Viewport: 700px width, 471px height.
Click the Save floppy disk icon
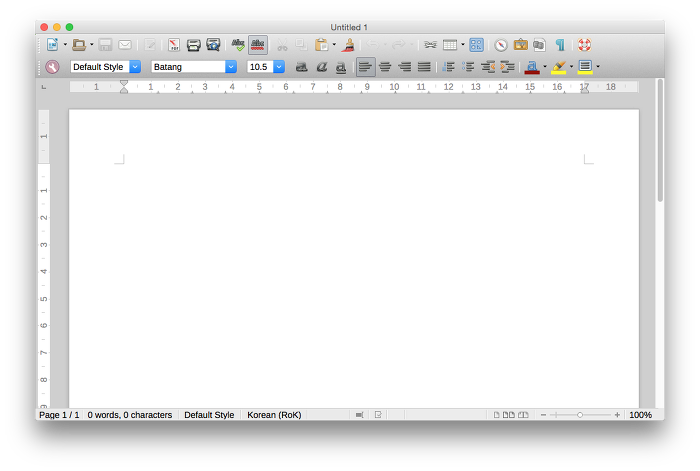[x=105, y=45]
